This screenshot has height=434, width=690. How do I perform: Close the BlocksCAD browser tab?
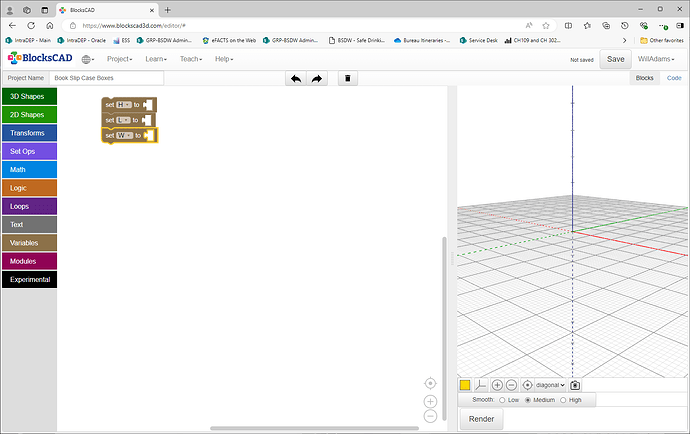[x=152, y=10]
